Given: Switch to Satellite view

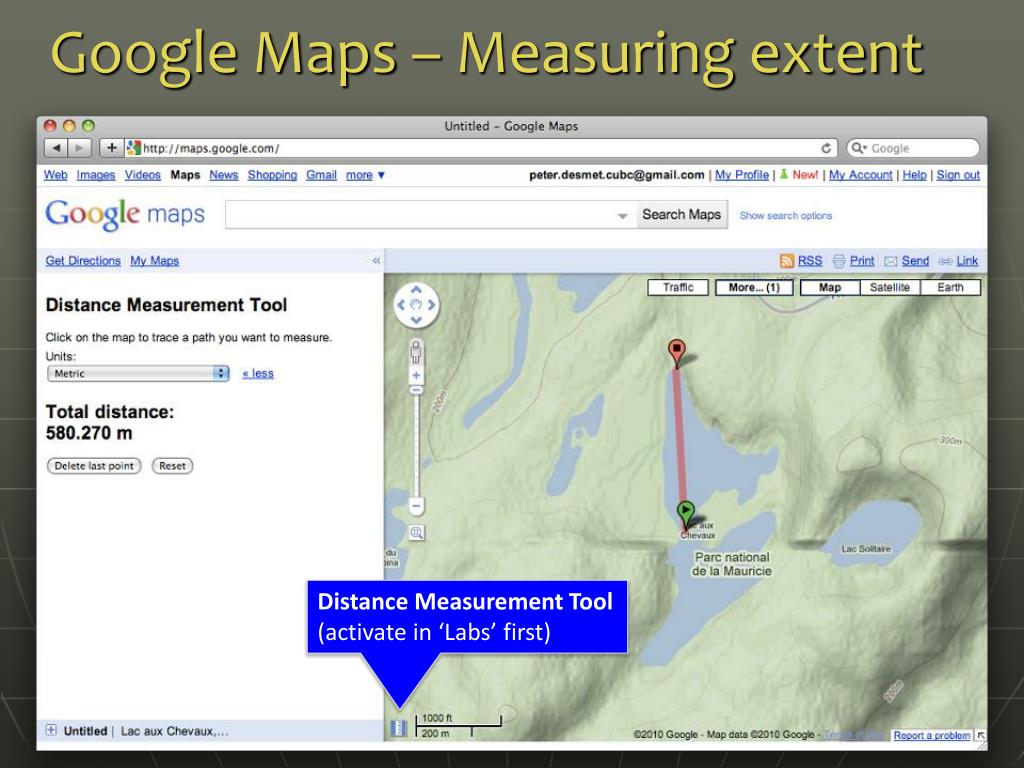Looking at the screenshot, I should [889, 287].
